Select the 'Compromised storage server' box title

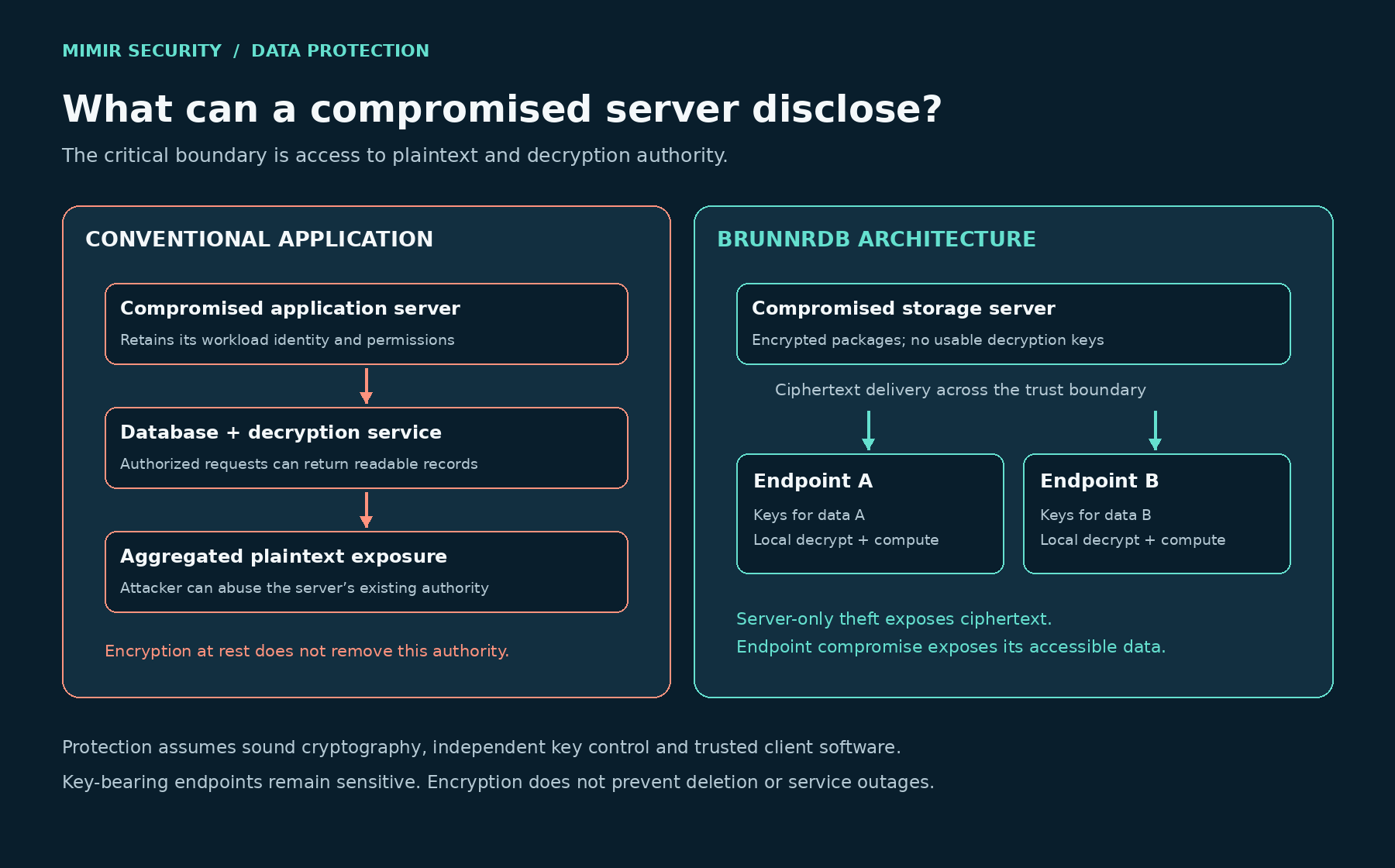[904, 308]
